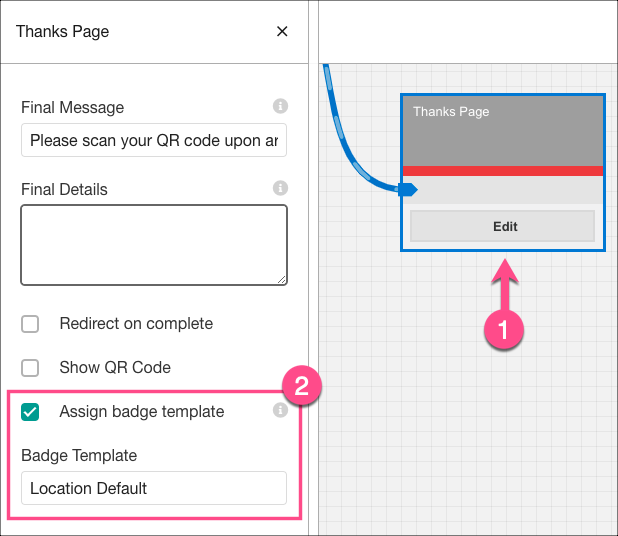Image resolution: width=618 pixels, height=536 pixels.
Task: Click the Assign badge template label
Action: (142, 411)
